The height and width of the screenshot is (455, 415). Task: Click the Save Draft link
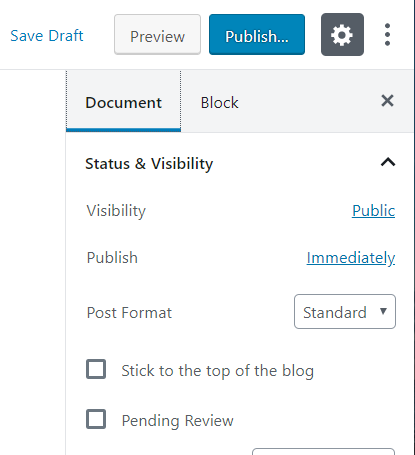(47, 36)
